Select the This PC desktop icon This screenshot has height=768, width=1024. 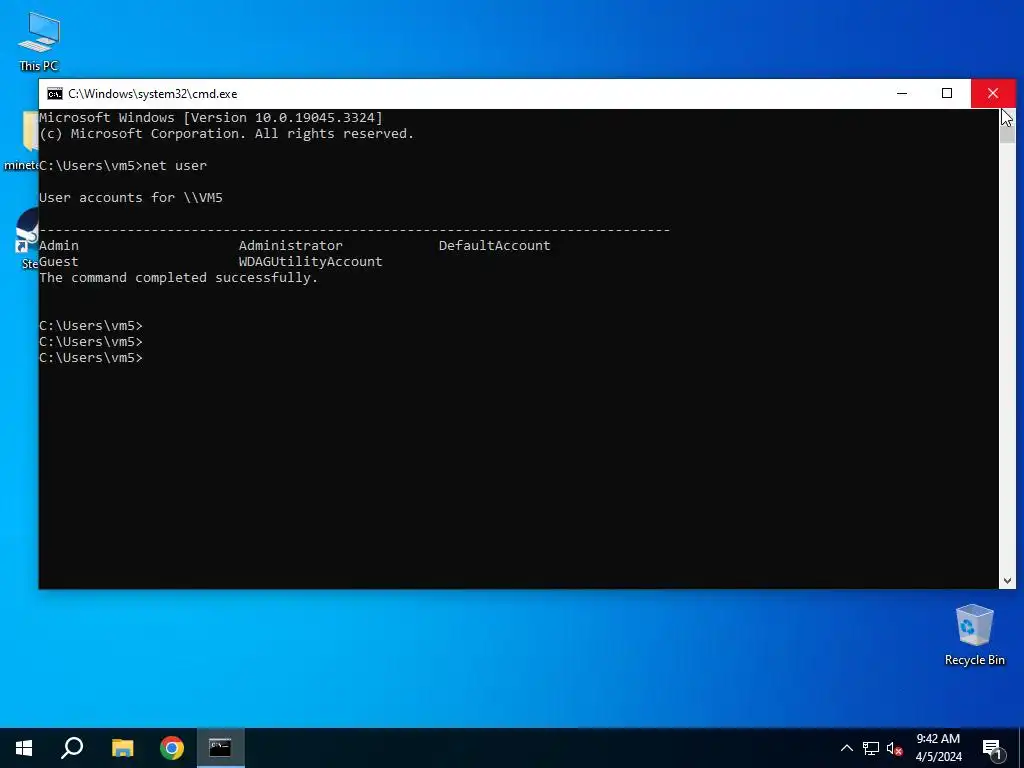[39, 41]
